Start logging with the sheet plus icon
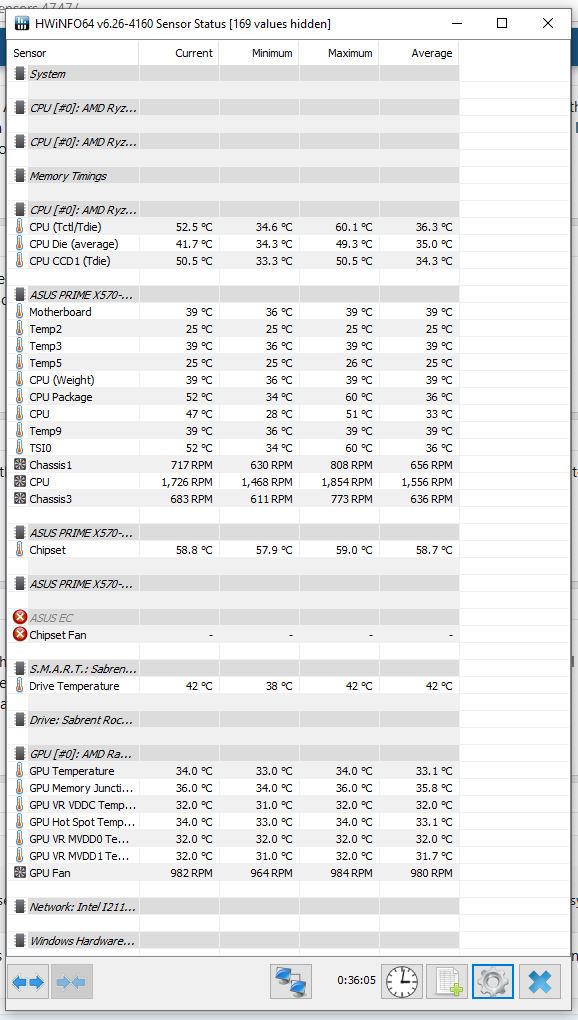Image resolution: width=578 pixels, height=1020 pixels. click(447, 982)
